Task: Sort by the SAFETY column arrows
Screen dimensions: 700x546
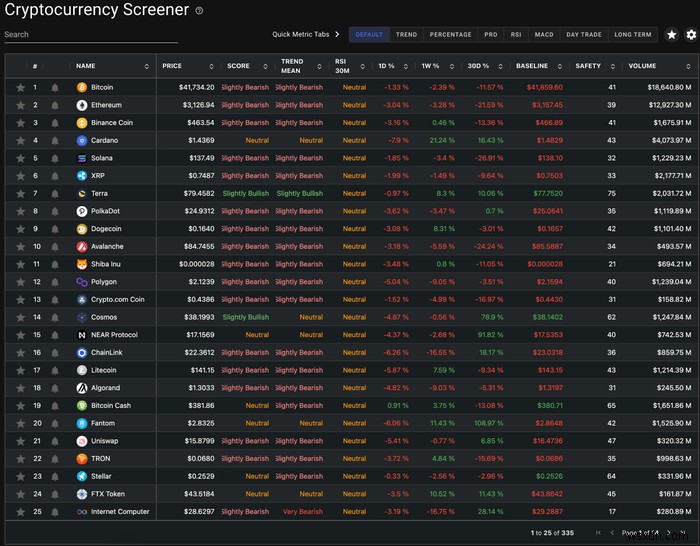Action: pyautogui.click(x=612, y=66)
